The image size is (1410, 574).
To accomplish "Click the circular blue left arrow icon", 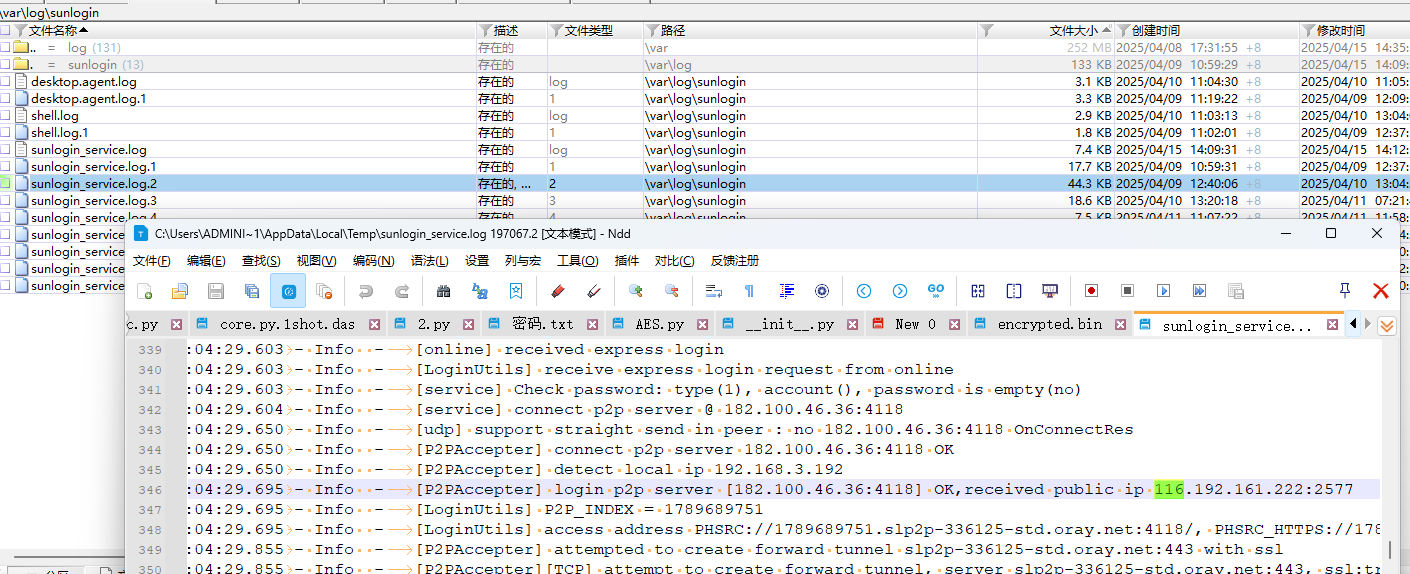I will coord(864,291).
